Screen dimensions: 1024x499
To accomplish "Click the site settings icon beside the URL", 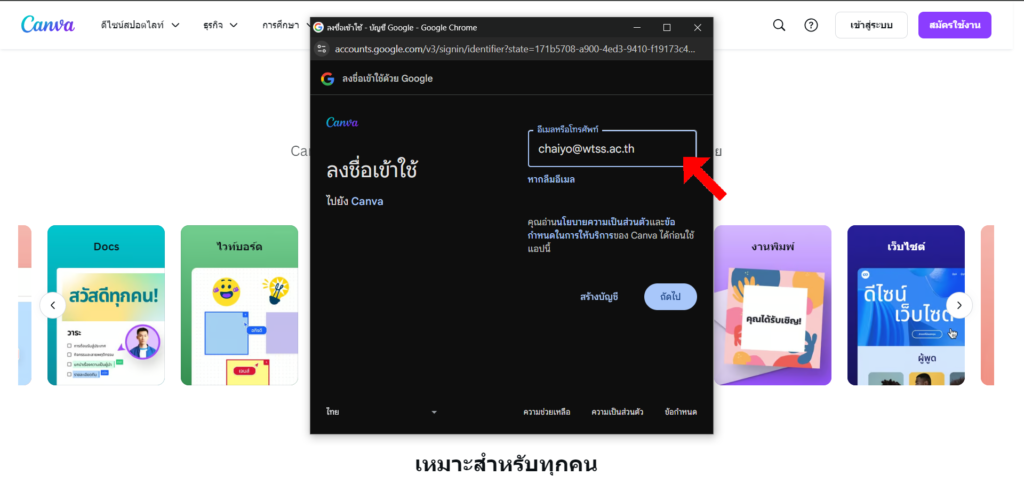I will pos(321,49).
